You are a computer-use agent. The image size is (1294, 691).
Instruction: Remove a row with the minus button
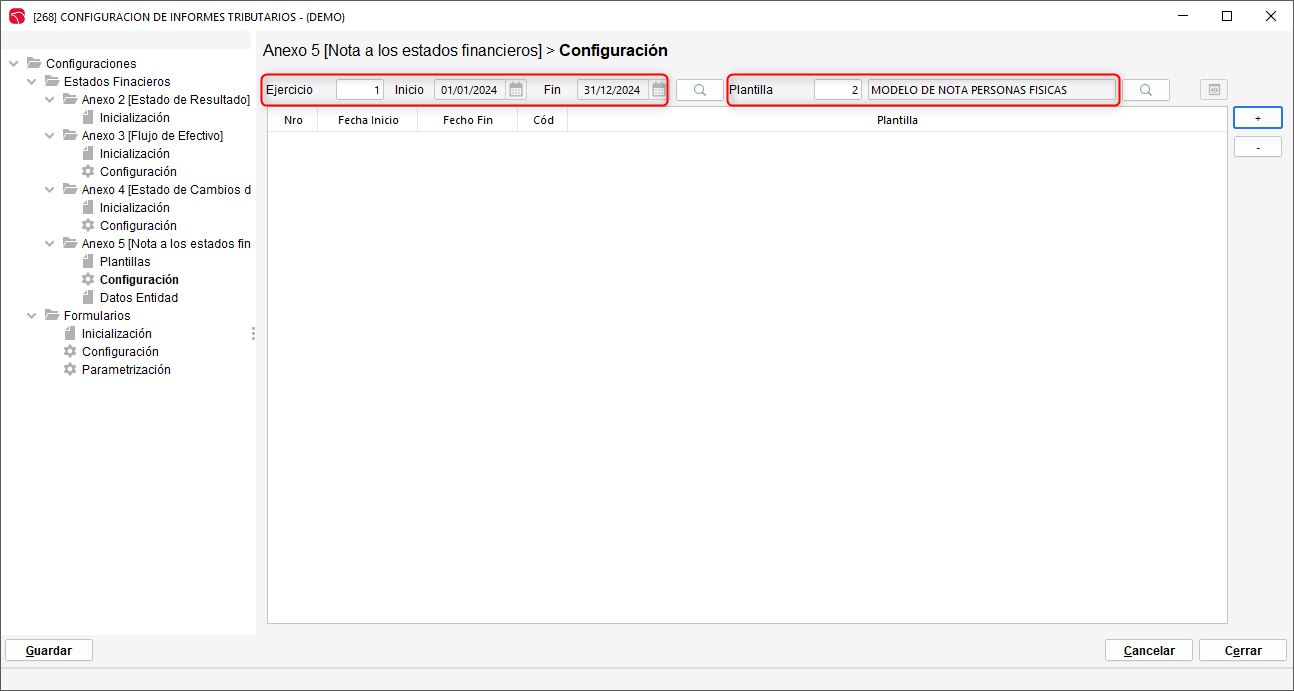tap(1257, 147)
